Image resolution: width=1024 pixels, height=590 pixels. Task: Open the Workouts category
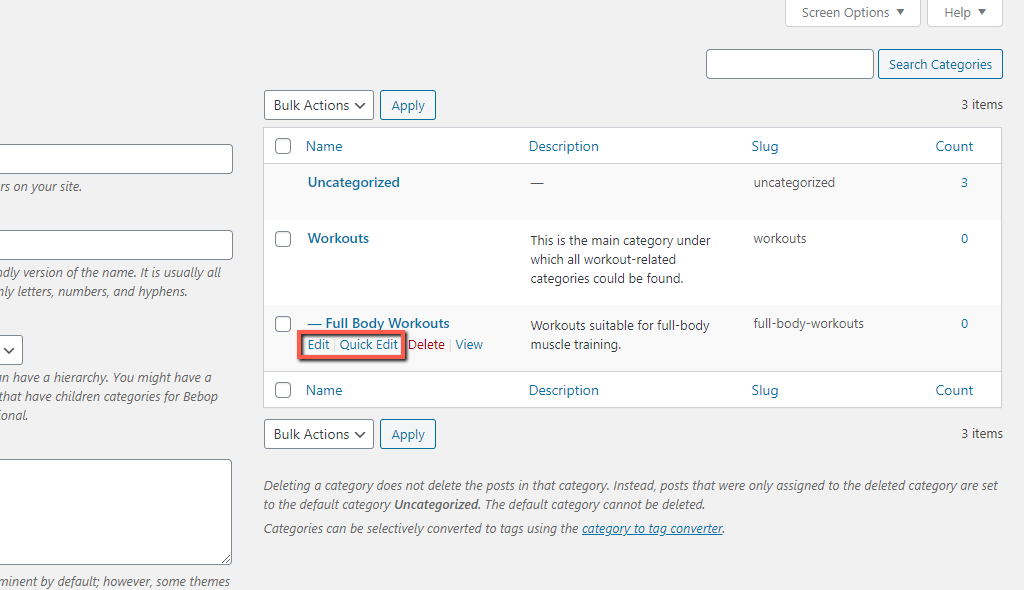coord(338,238)
